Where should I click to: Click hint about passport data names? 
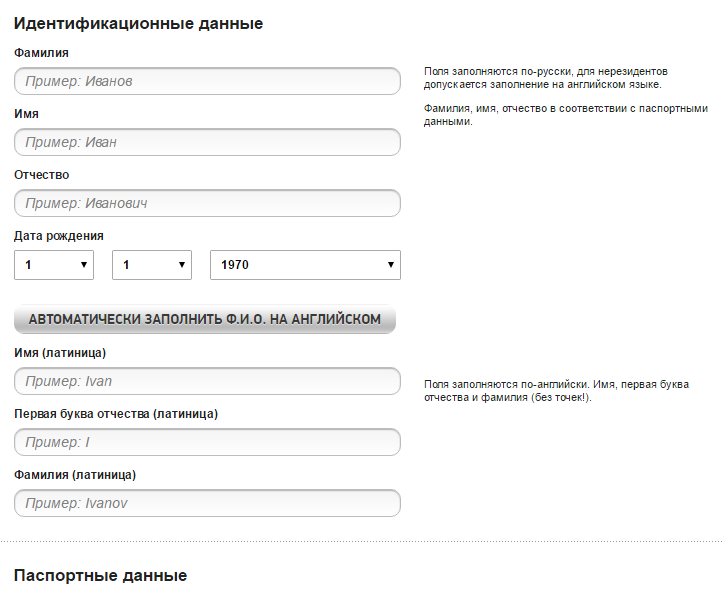pos(566,115)
